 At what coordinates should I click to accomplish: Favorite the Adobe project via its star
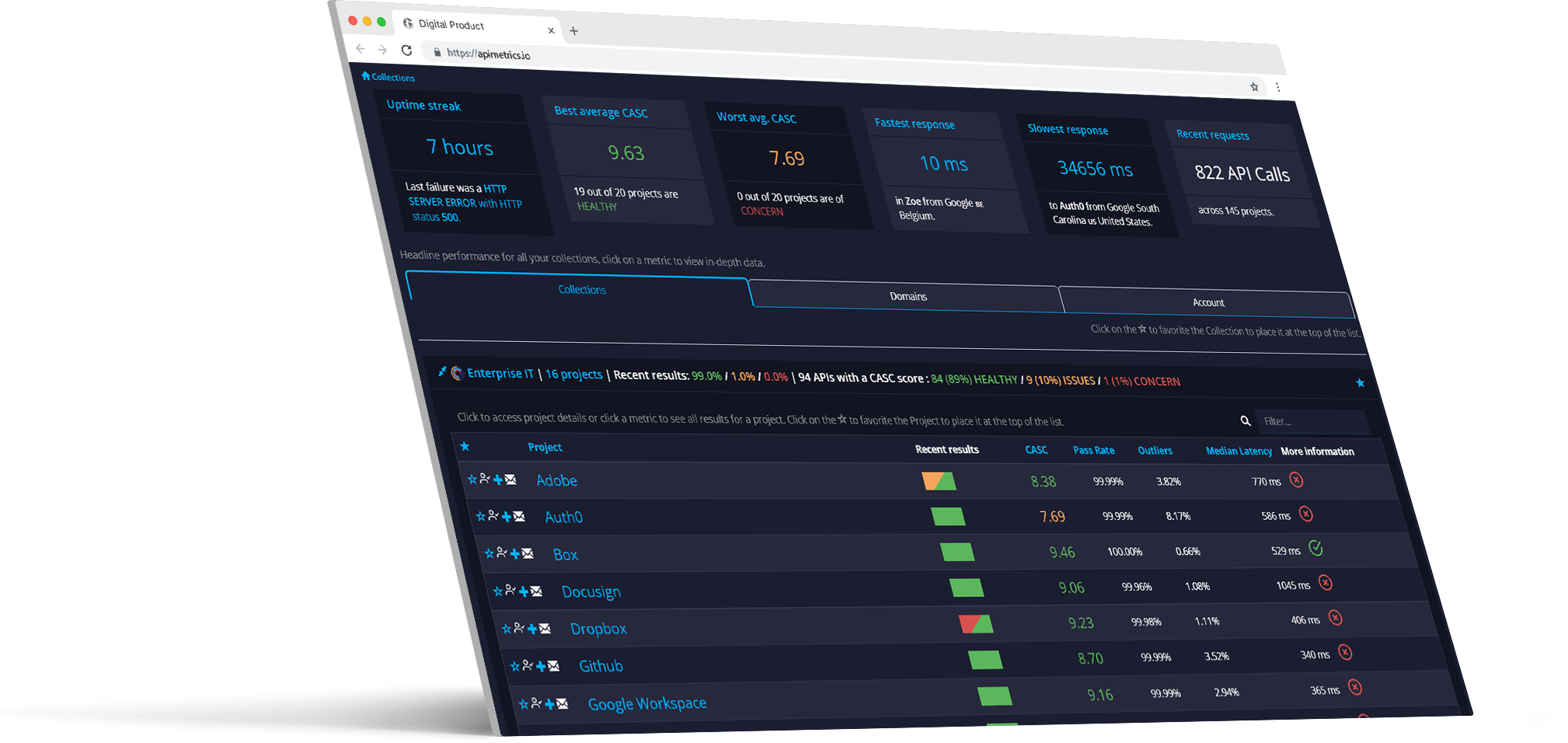click(x=472, y=480)
